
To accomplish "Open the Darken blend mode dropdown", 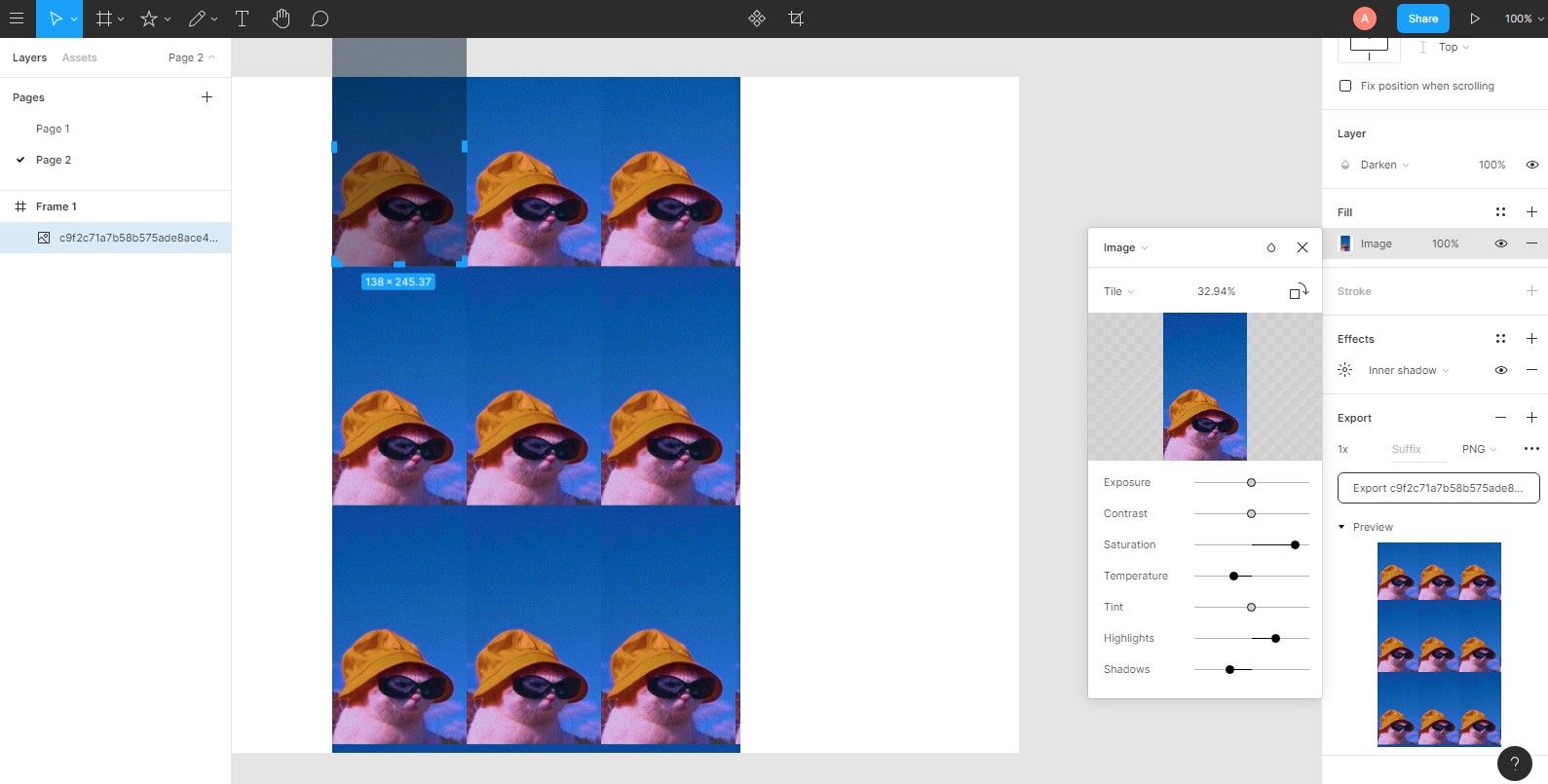I will (x=1383, y=165).
